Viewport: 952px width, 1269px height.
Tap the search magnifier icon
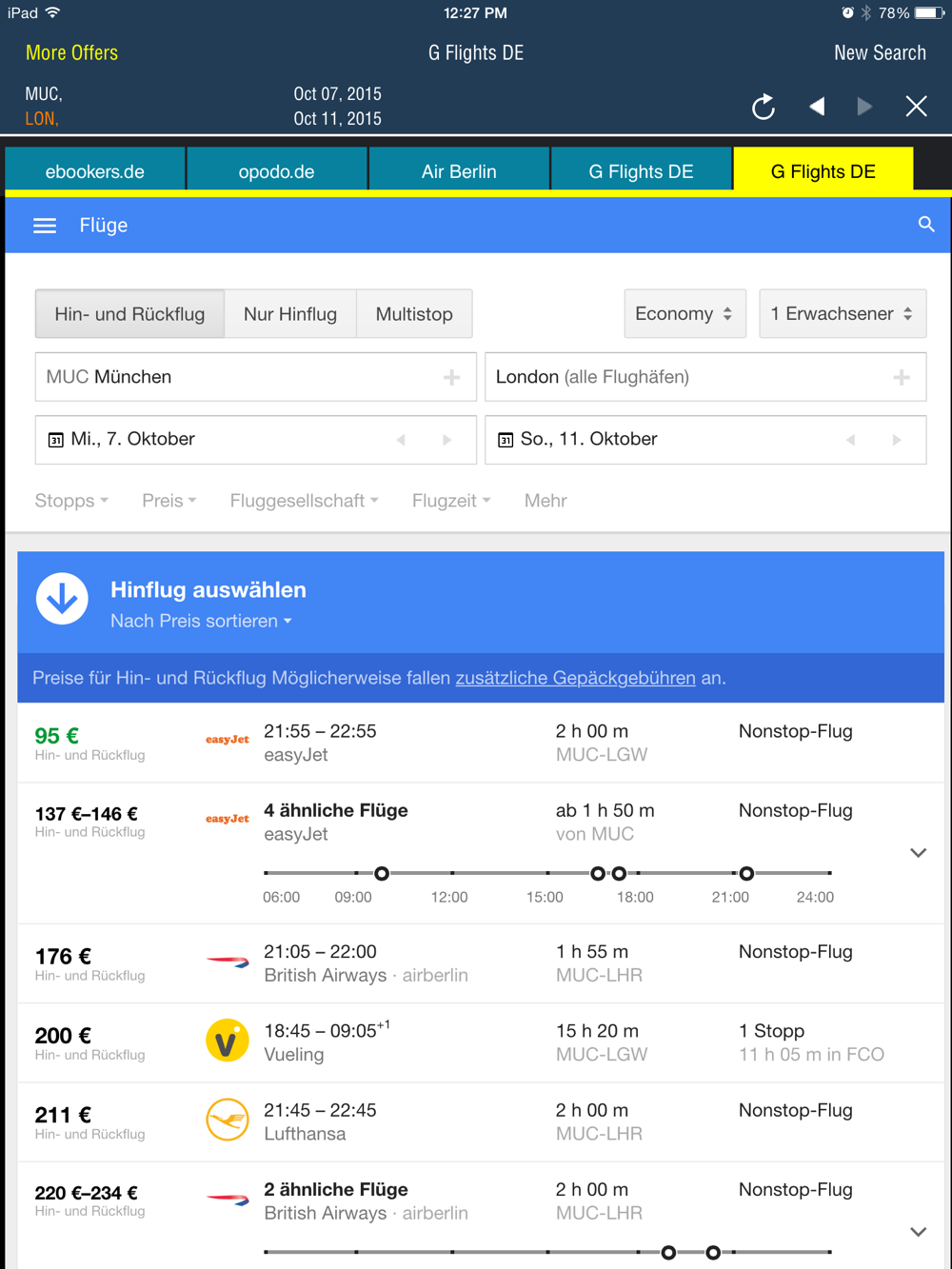(926, 225)
